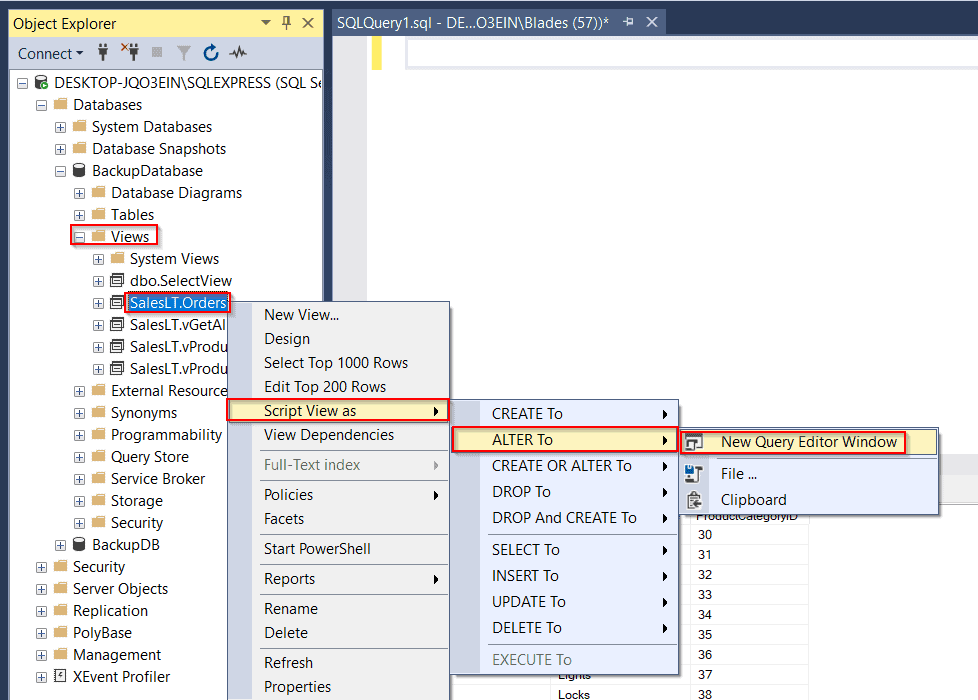The height and width of the screenshot is (700, 978).
Task: Expand the Tables node under BackupDatabase
Action: click(x=78, y=214)
